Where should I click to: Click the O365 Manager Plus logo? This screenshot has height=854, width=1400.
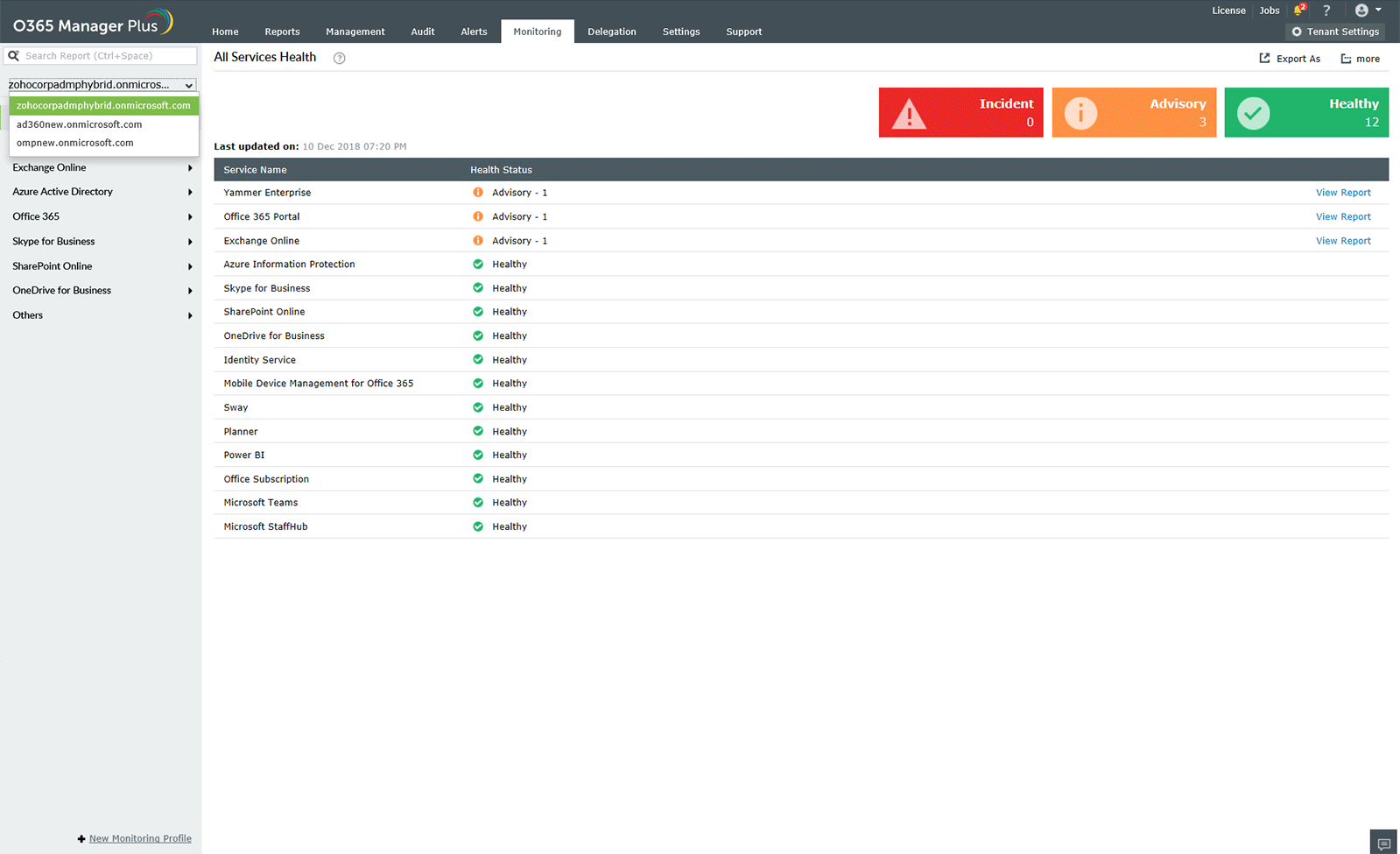[93, 23]
